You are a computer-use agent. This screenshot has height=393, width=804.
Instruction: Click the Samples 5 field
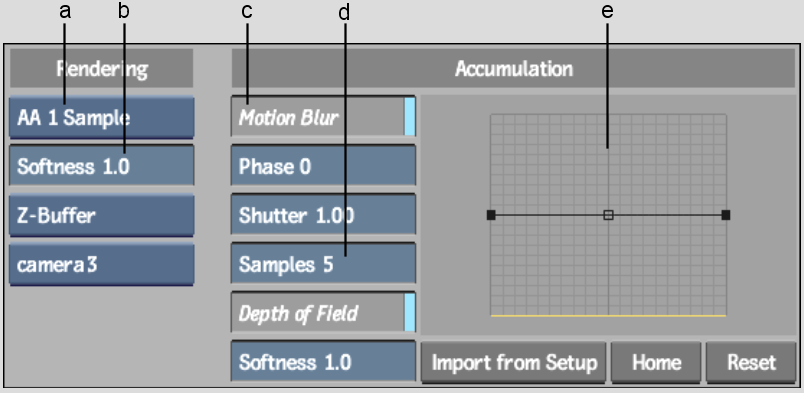tap(323, 264)
